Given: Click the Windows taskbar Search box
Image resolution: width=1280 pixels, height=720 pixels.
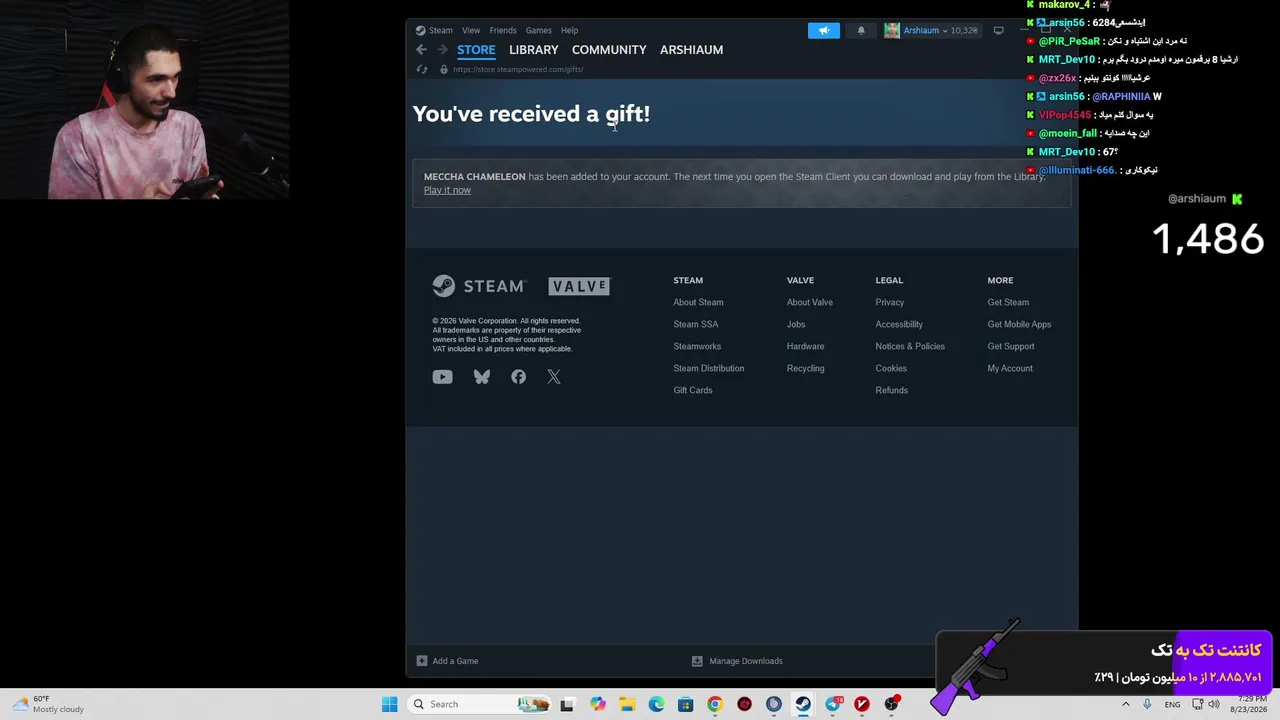Looking at the screenshot, I should coord(481,704).
